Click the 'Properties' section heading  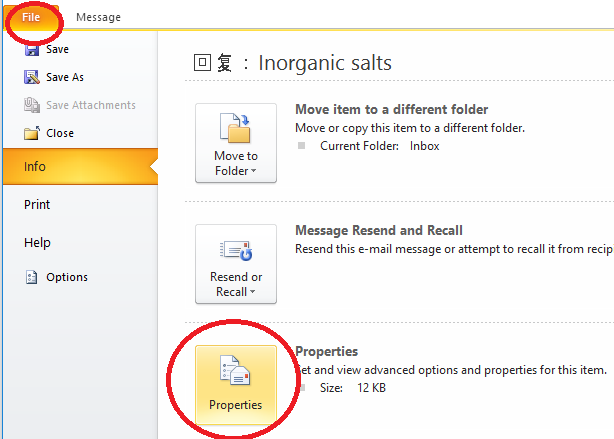click(x=327, y=351)
